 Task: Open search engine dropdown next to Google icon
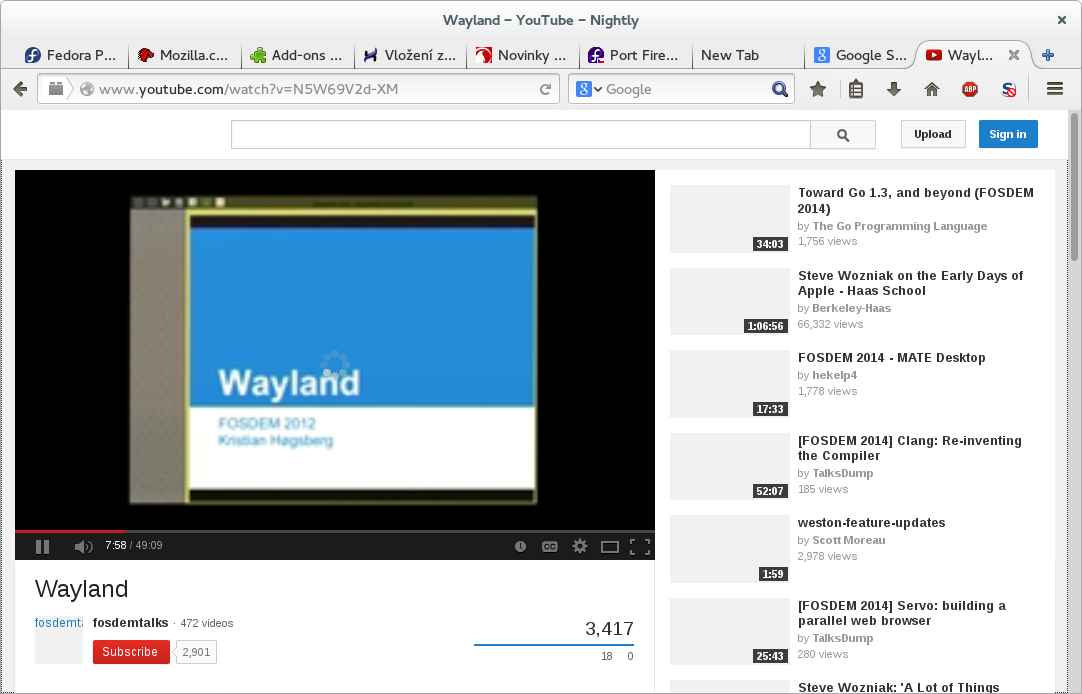(598, 89)
